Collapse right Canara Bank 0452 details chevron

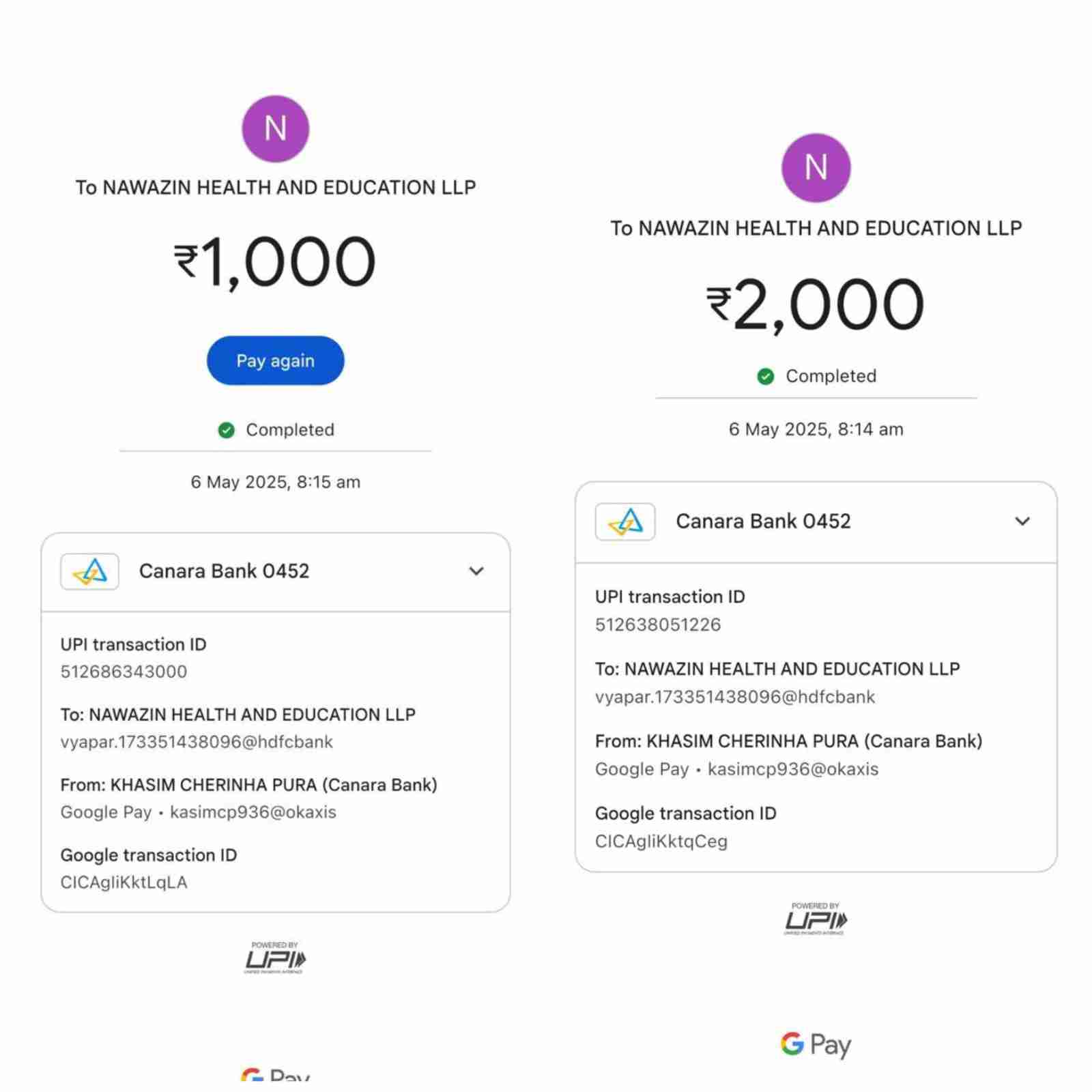tap(1022, 521)
